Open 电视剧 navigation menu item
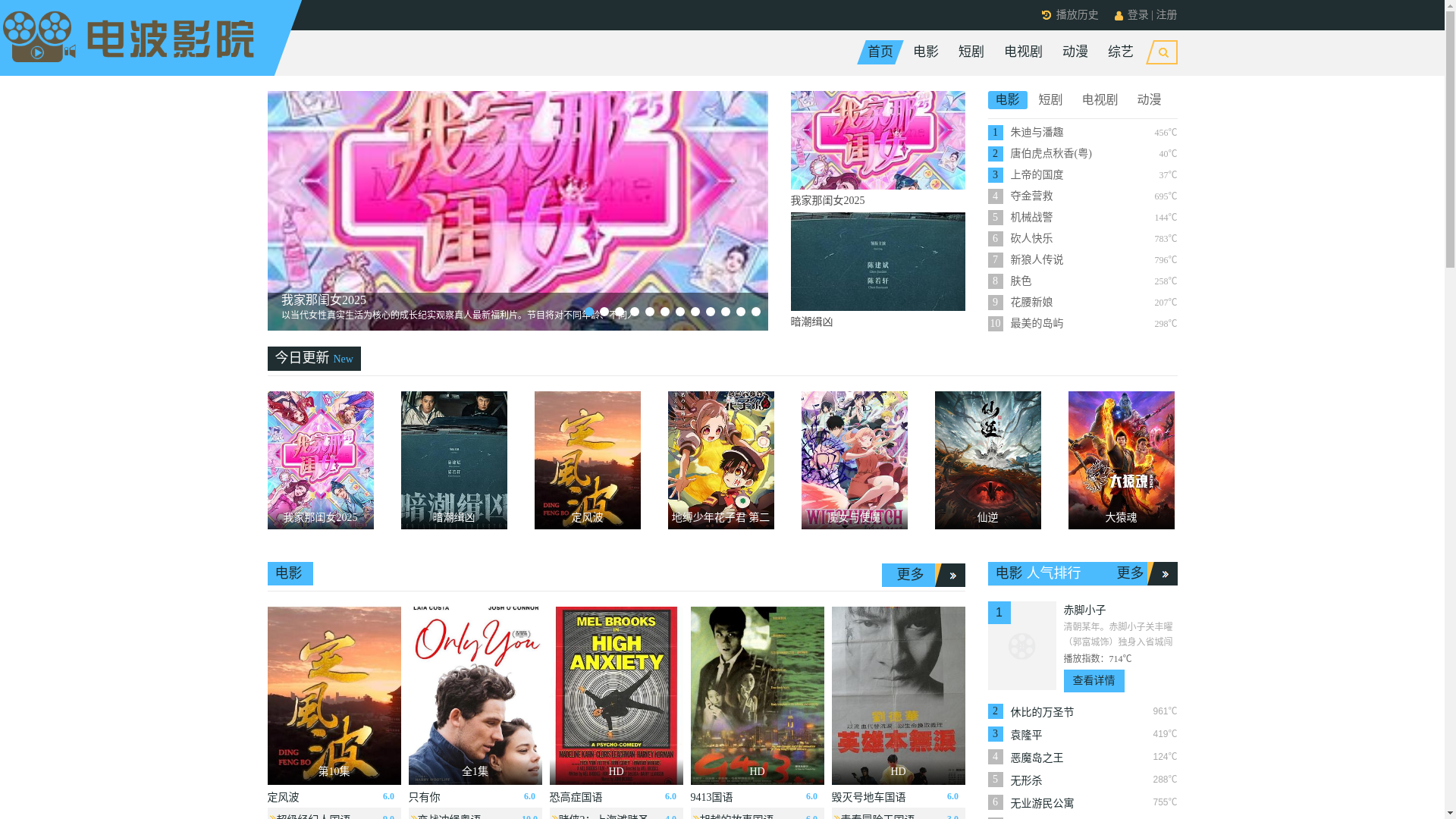The height and width of the screenshot is (819, 1456). (1024, 52)
